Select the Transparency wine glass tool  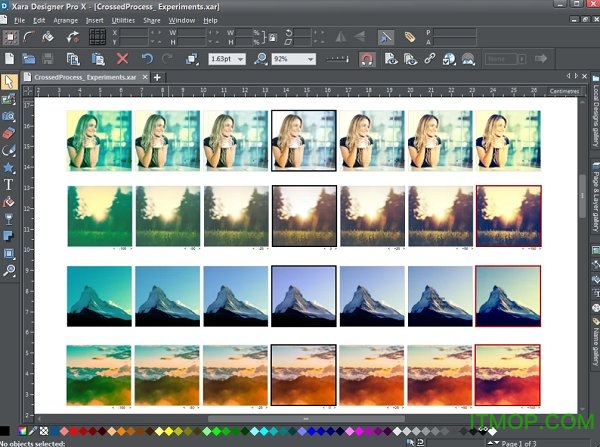8,219
